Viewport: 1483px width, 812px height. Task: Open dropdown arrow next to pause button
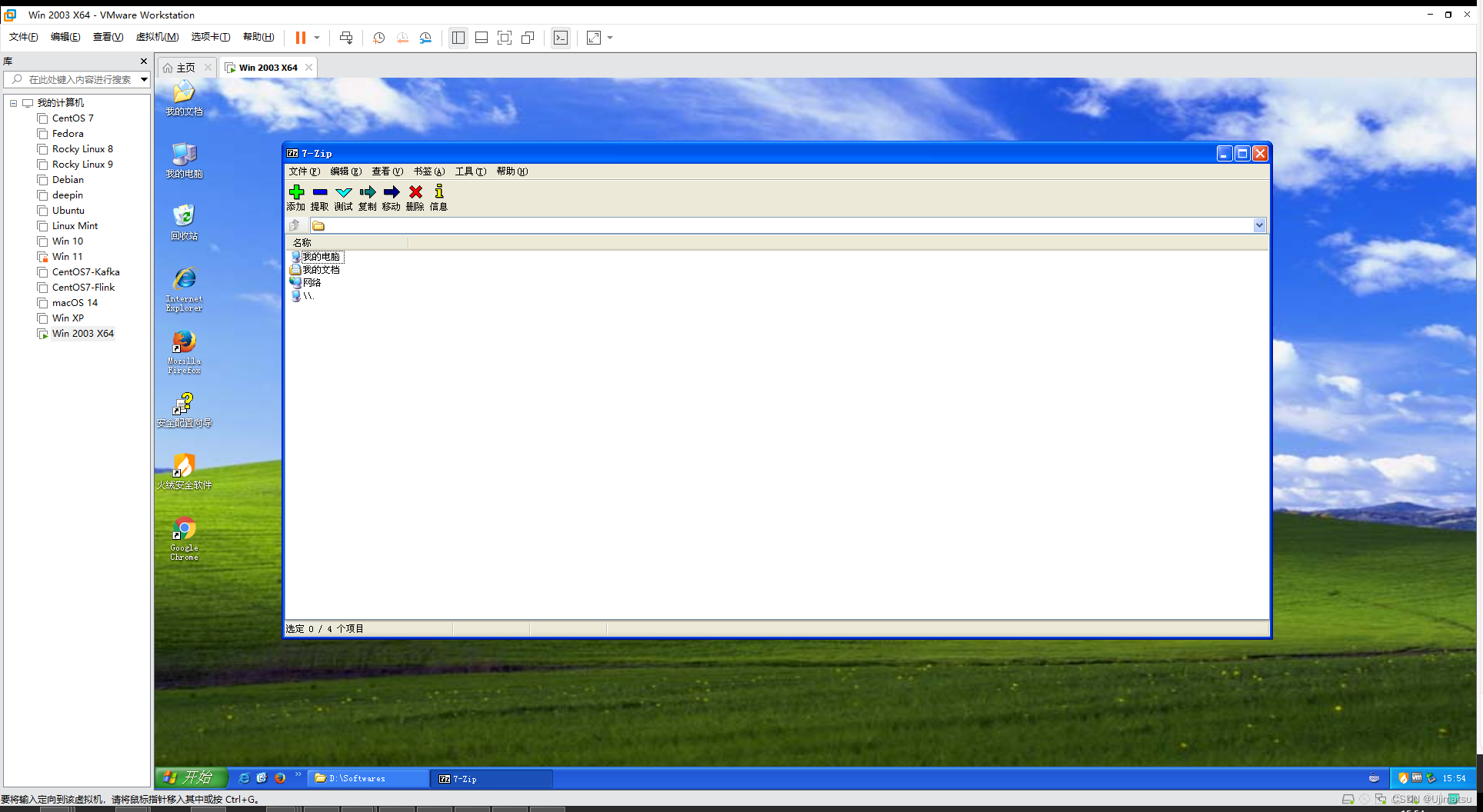point(317,38)
